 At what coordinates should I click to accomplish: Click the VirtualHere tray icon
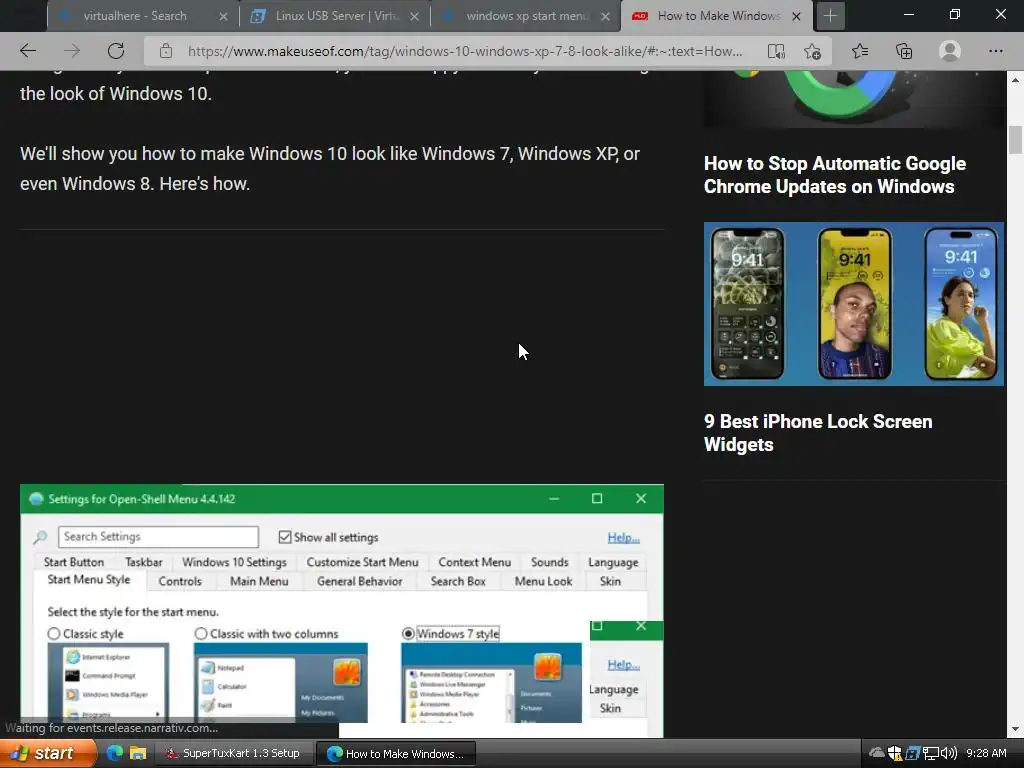[912, 754]
